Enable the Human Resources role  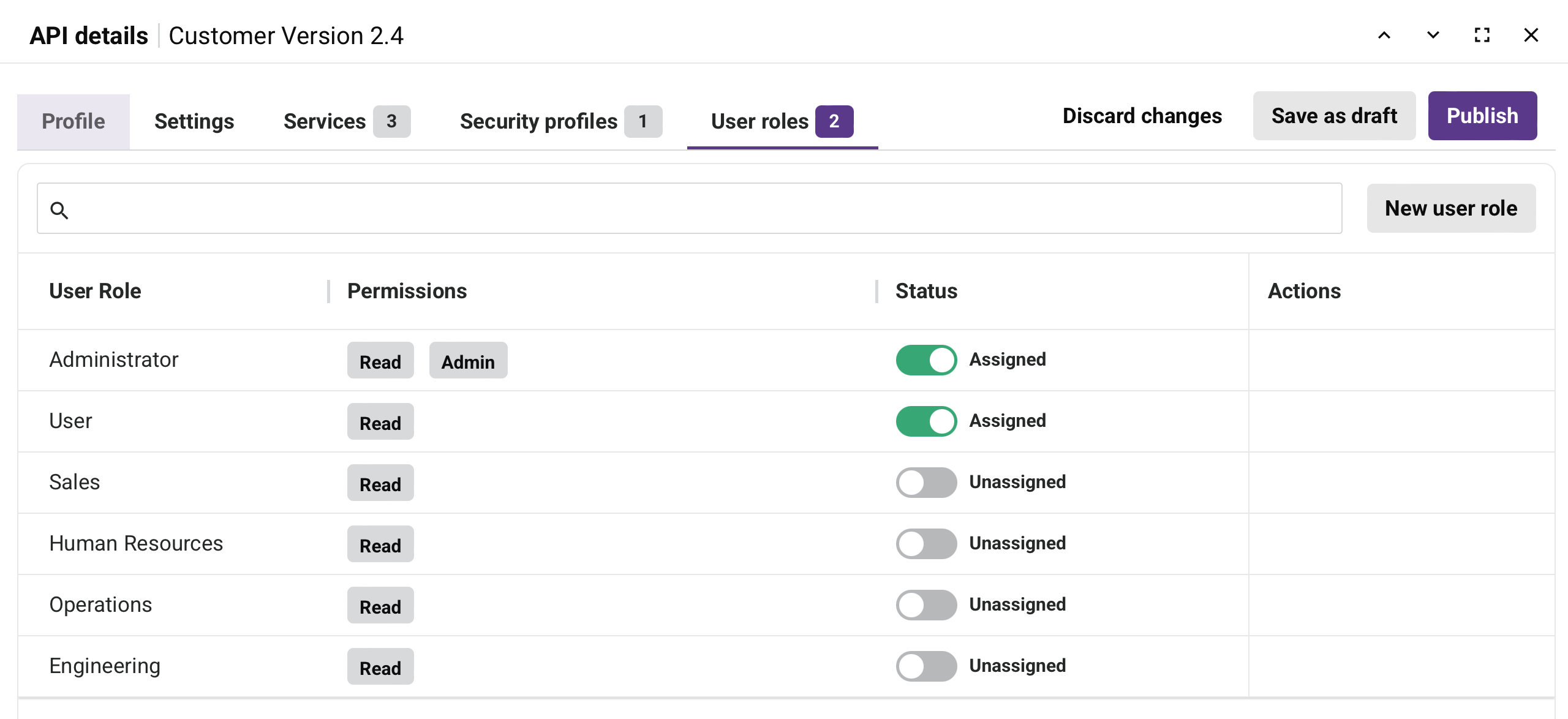click(x=925, y=544)
